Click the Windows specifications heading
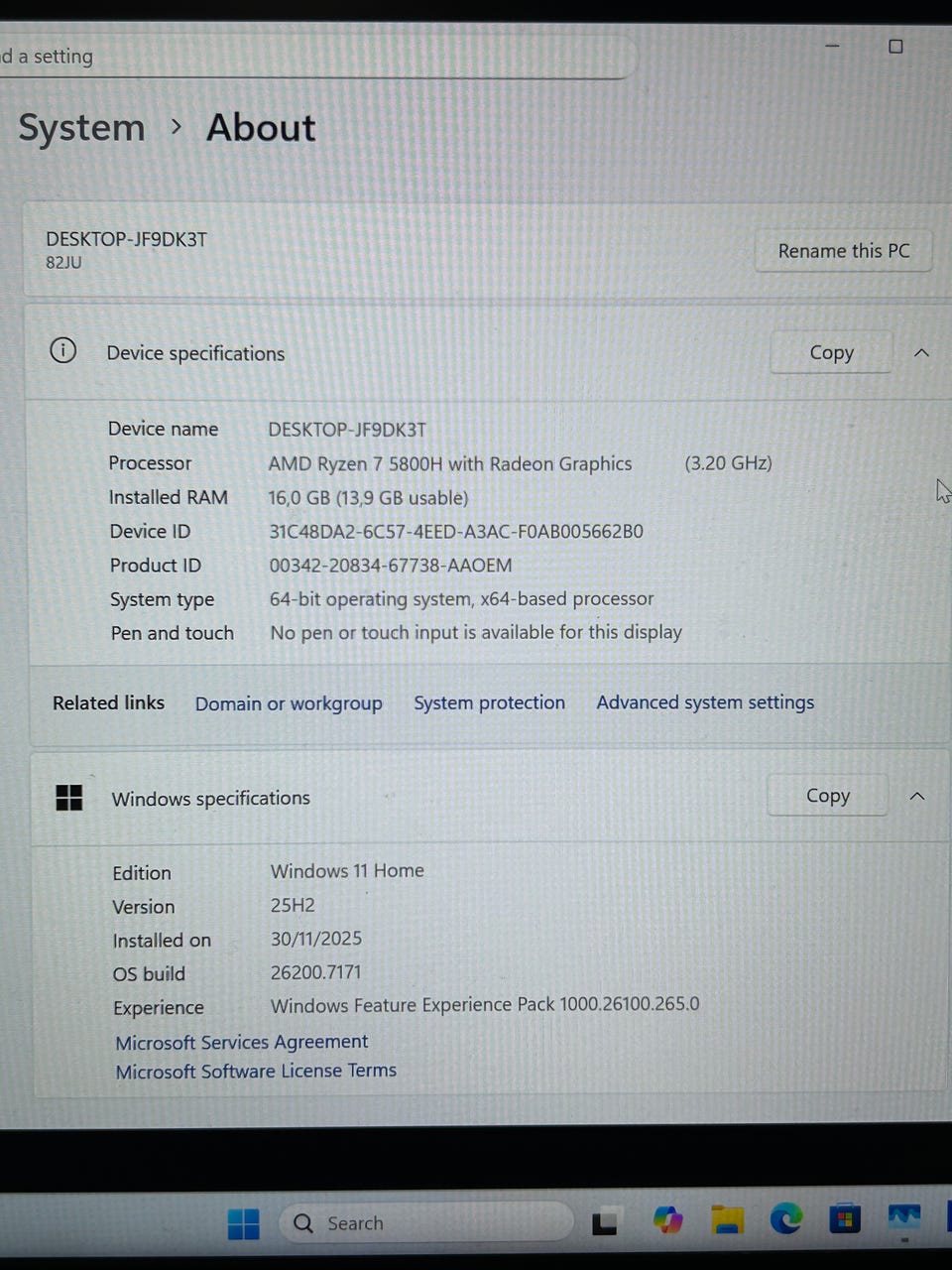 click(210, 798)
